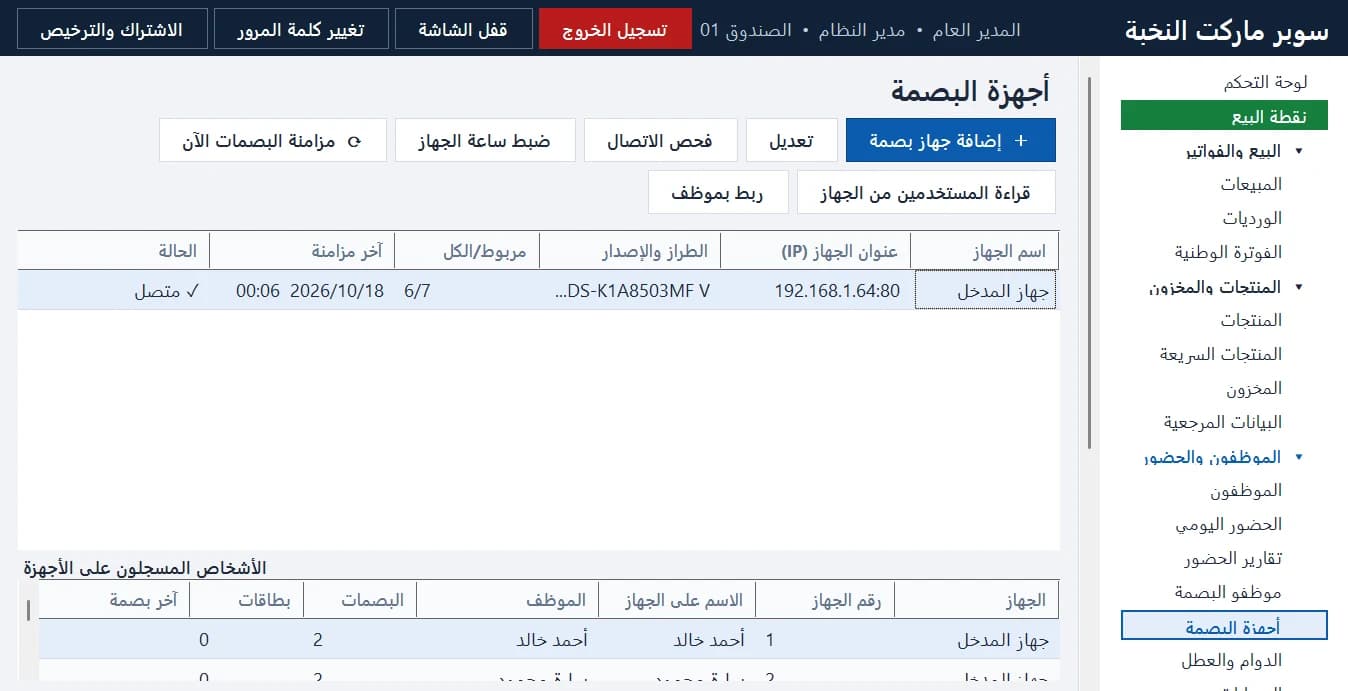The image size is (1348, 691).
Task: Sort by البصمات column header
Action: 360,600
